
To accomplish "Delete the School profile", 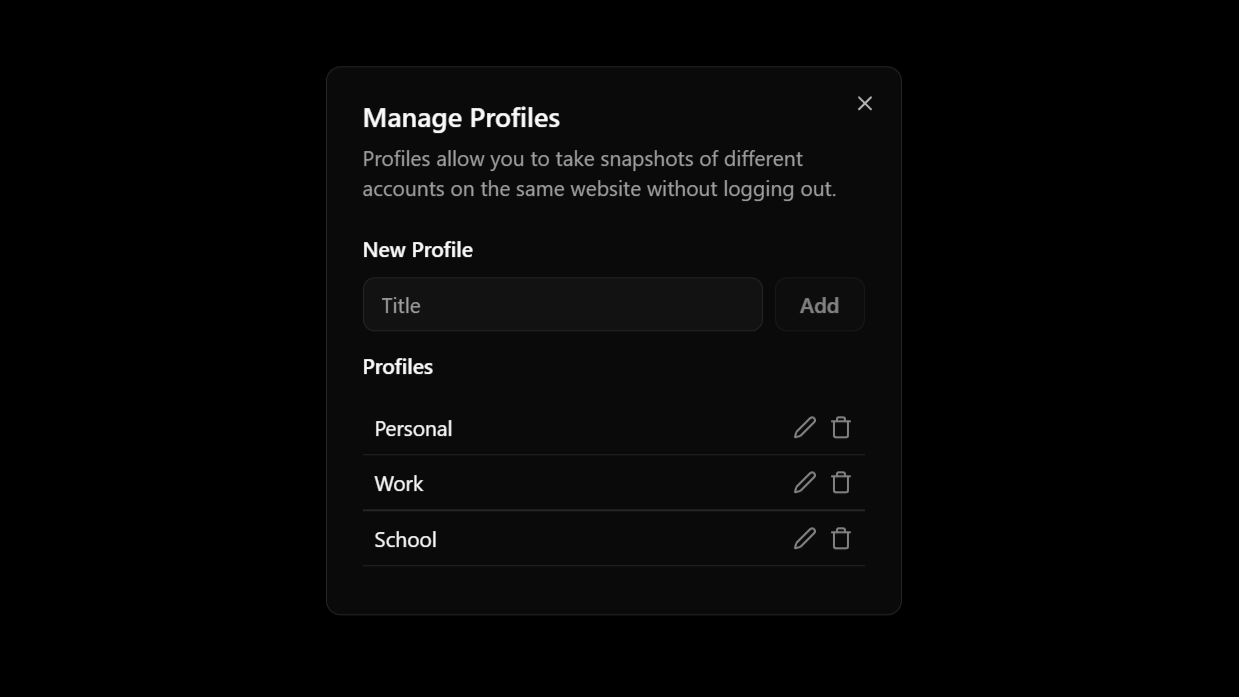I will 841,539.
